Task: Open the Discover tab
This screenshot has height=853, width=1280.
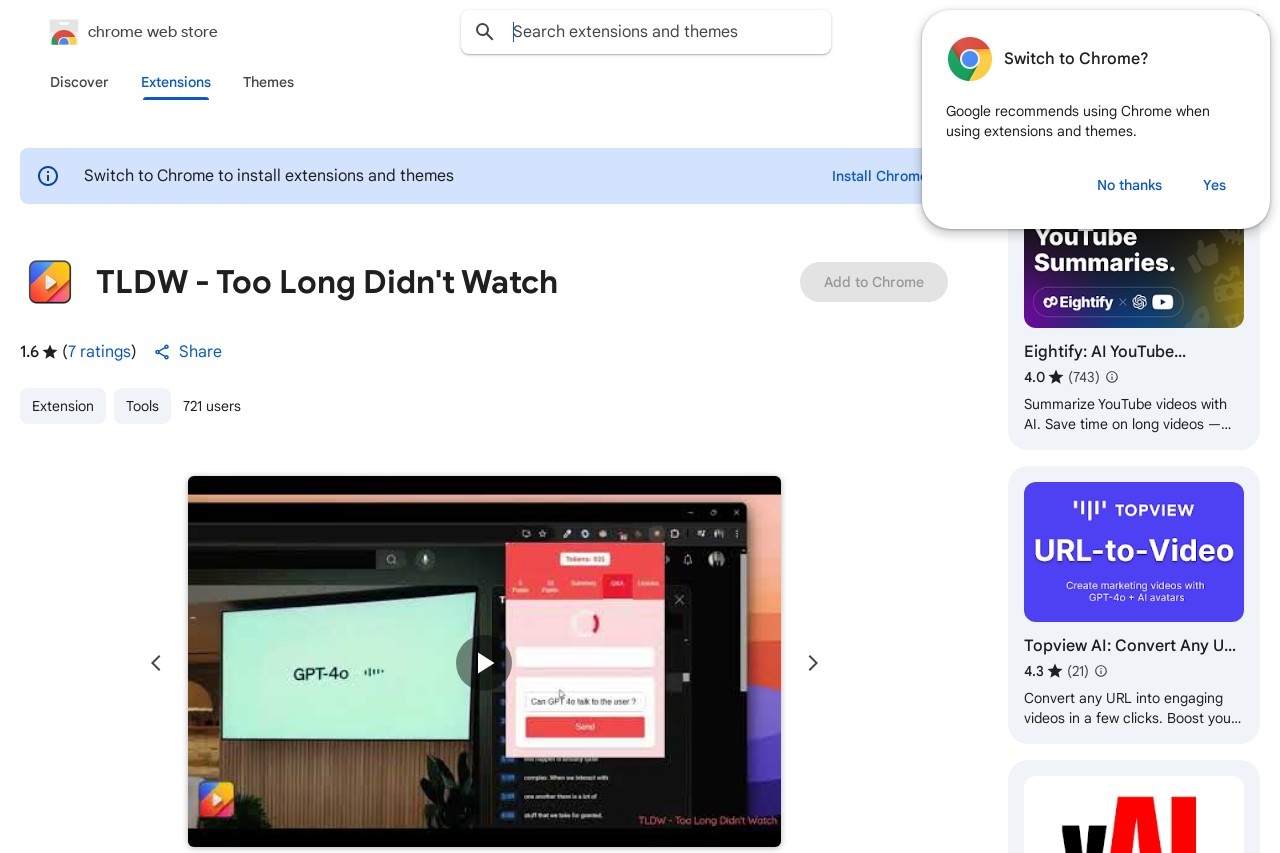Action: pyautogui.click(x=79, y=82)
